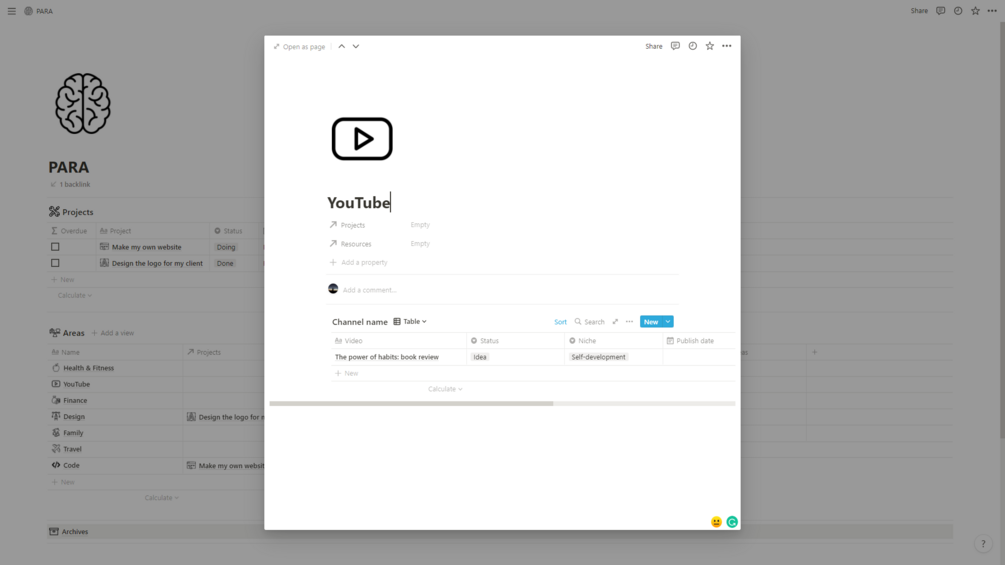Go to next record with down chevron
The image size is (1005, 565).
pyautogui.click(x=356, y=46)
